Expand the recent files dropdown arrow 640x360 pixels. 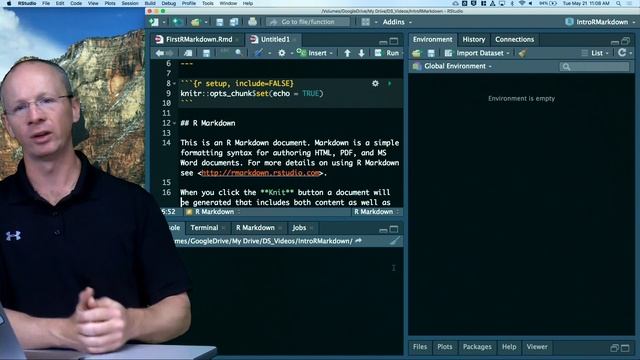tap(206, 22)
